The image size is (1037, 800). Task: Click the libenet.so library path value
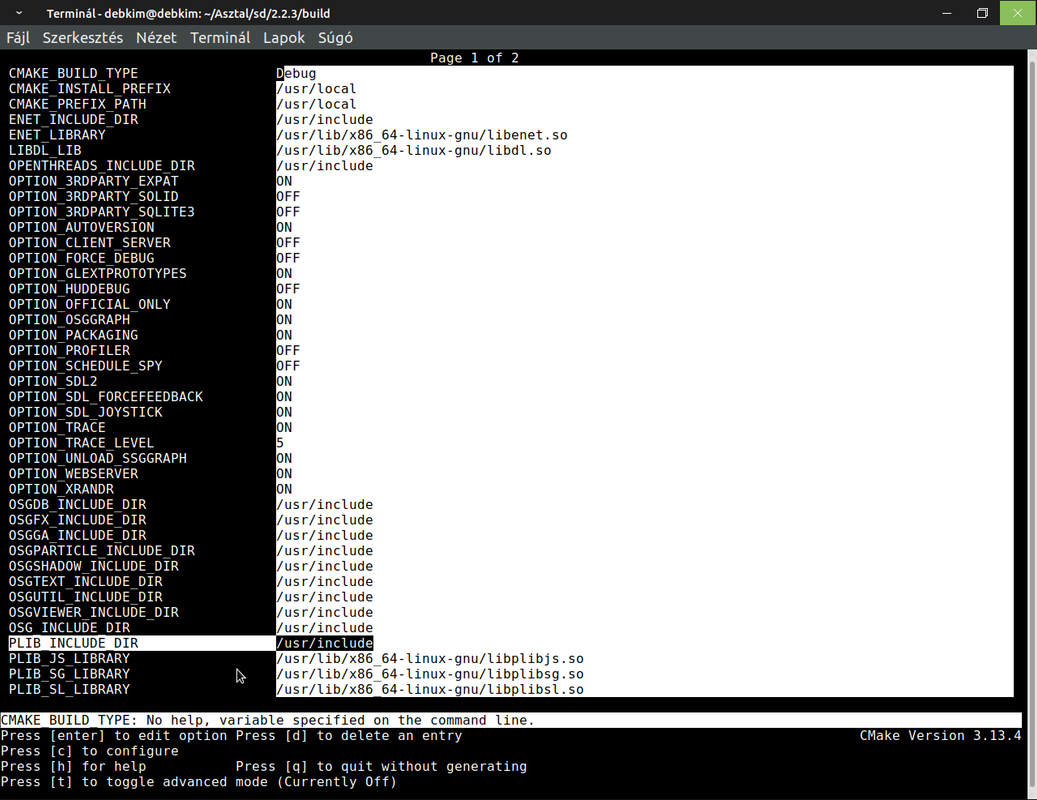421,135
